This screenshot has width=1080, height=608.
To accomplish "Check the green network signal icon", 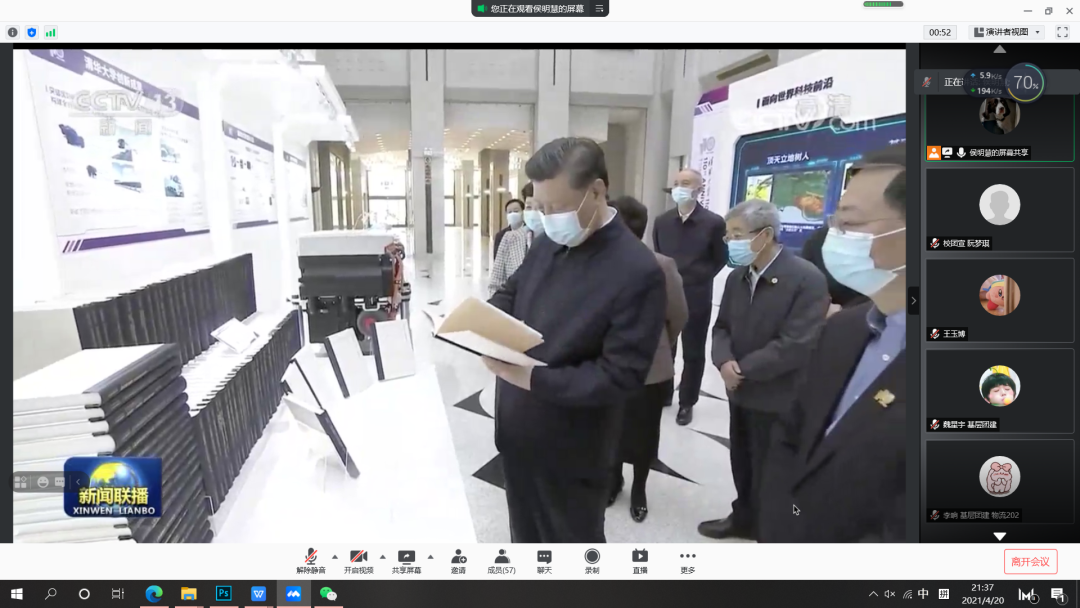I will [50, 32].
